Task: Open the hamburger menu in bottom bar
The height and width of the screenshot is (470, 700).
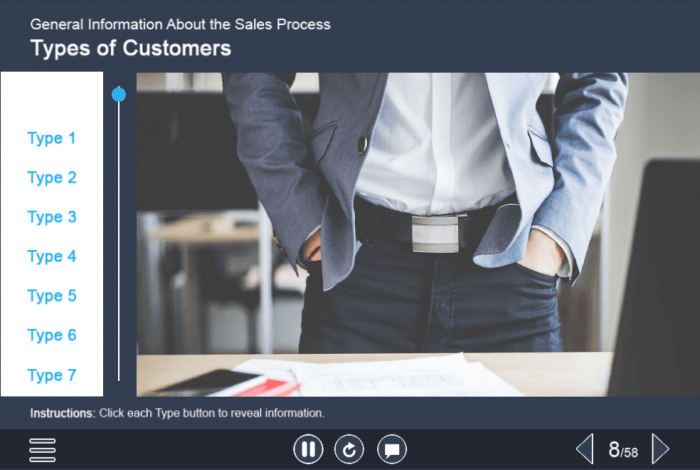Action: click(42, 449)
